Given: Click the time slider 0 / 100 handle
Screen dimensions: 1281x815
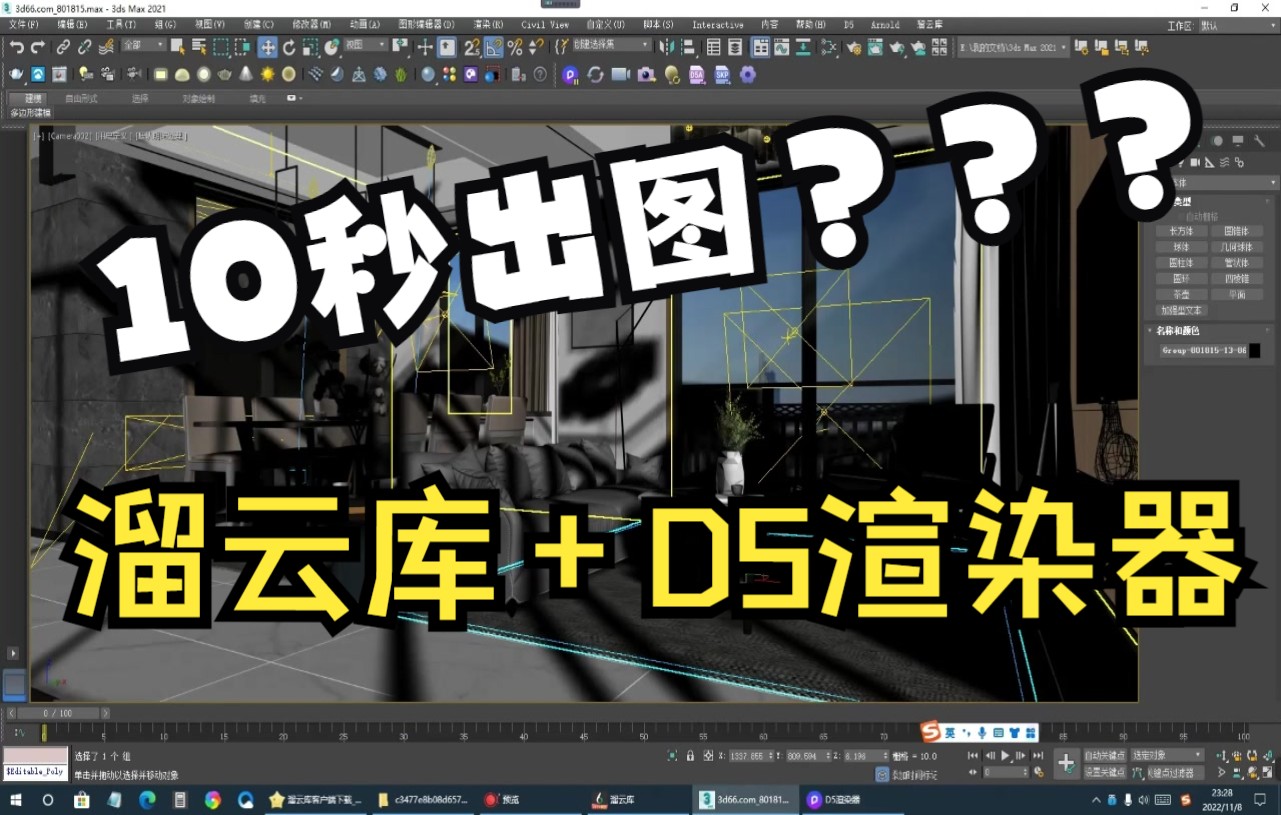Looking at the screenshot, I should pos(58,713).
